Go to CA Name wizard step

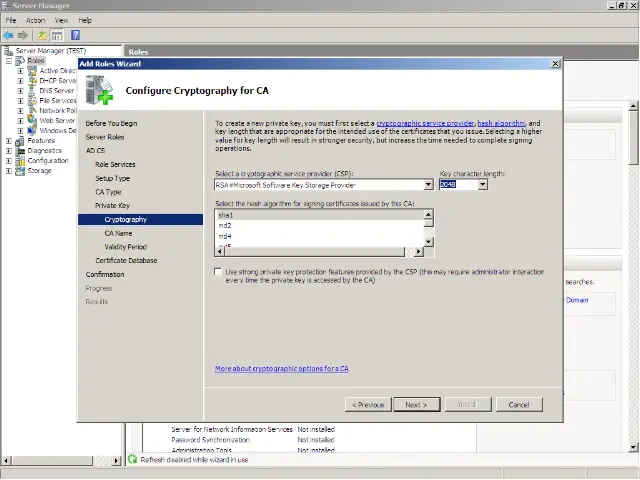coord(118,233)
